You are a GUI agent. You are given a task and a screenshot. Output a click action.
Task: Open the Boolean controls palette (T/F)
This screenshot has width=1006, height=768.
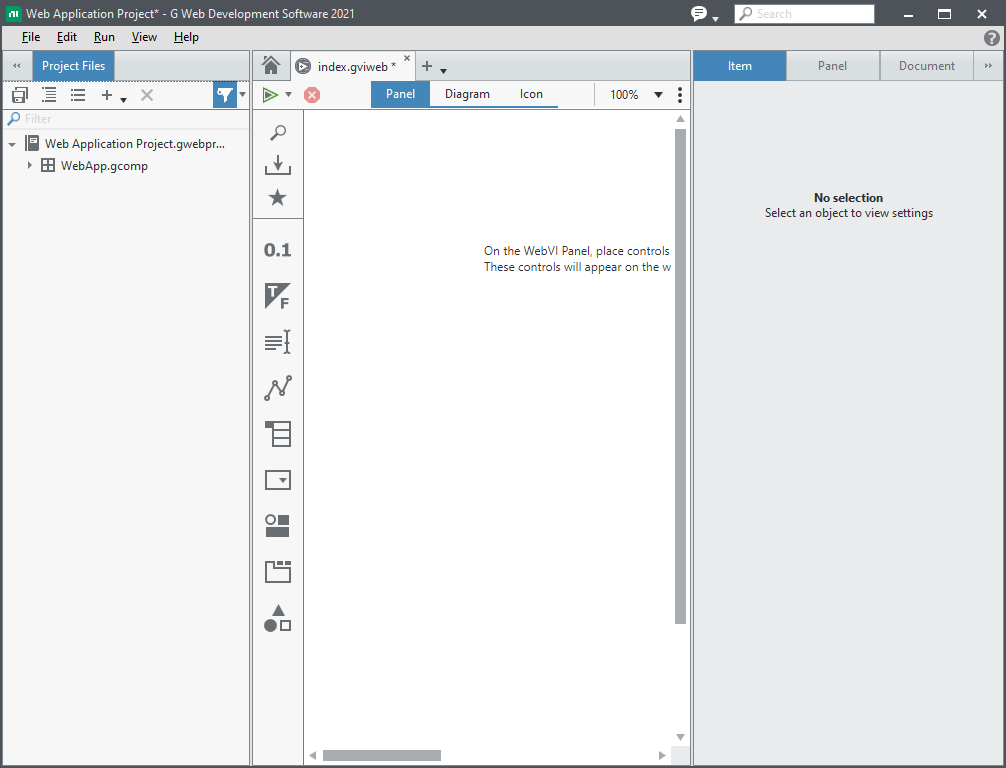pyautogui.click(x=278, y=296)
